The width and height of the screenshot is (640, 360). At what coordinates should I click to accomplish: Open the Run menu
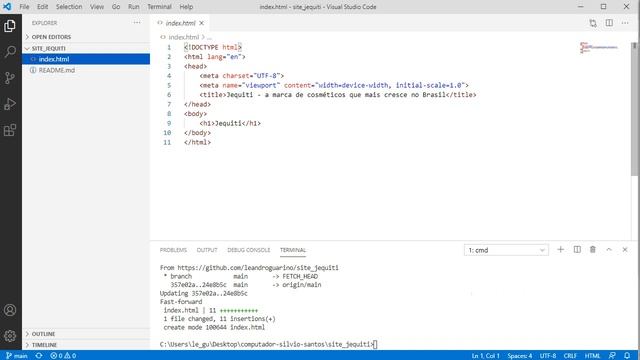coord(133,7)
